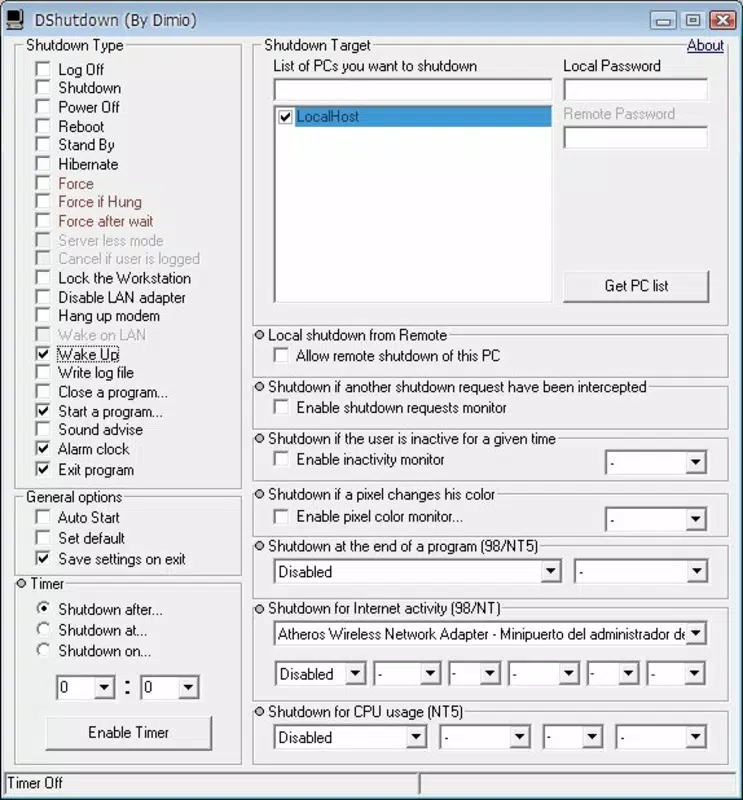
Task: Uncheck Start a program... option
Action: pyautogui.click(x=43, y=411)
